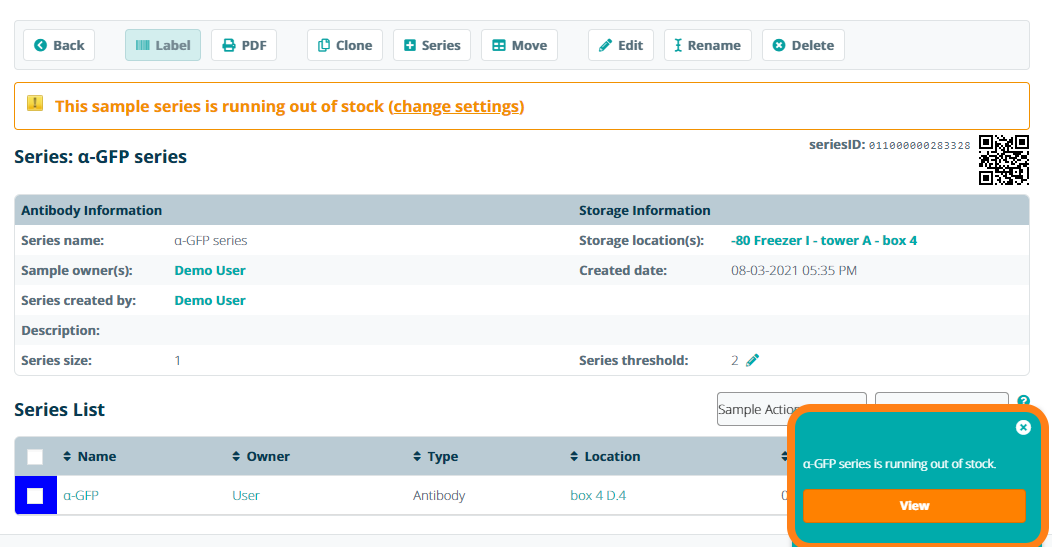Print a barcode Label for the series
The image size is (1052, 547).
coord(163,45)
